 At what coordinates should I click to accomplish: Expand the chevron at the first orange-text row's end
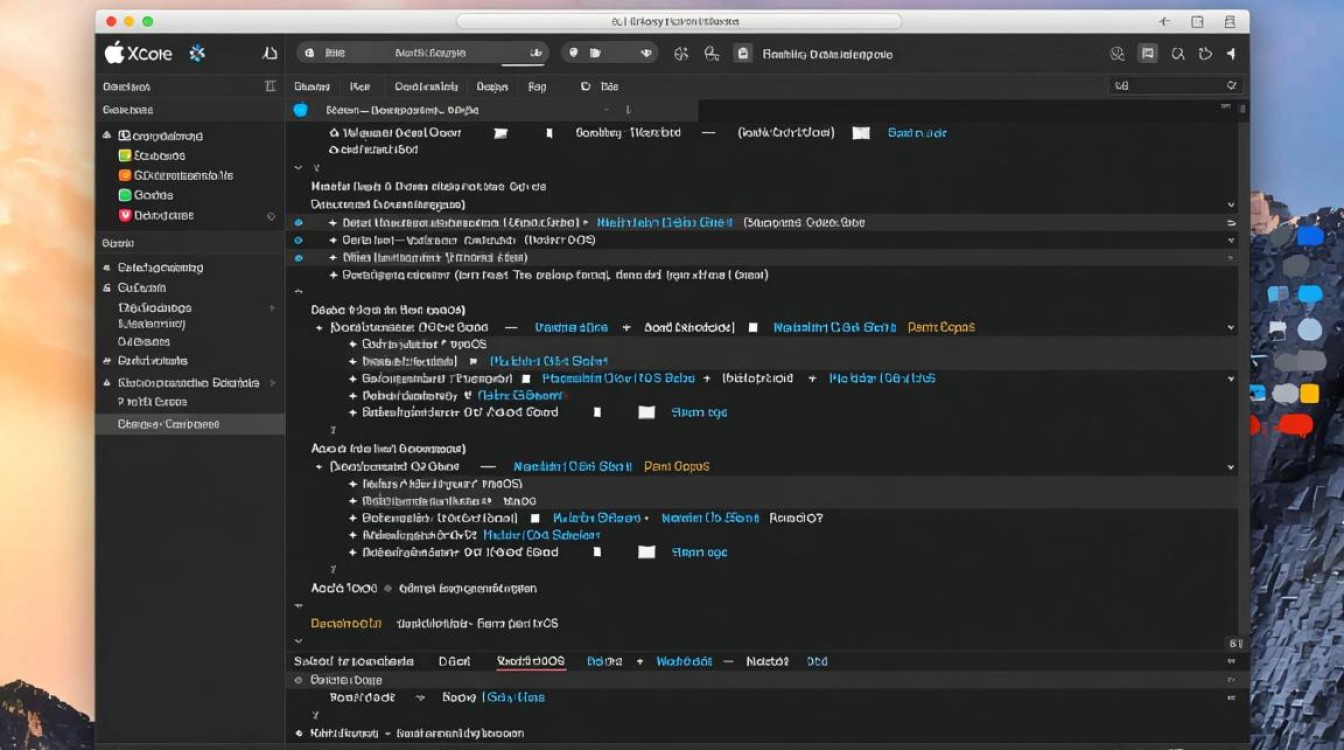(1230, 327)
